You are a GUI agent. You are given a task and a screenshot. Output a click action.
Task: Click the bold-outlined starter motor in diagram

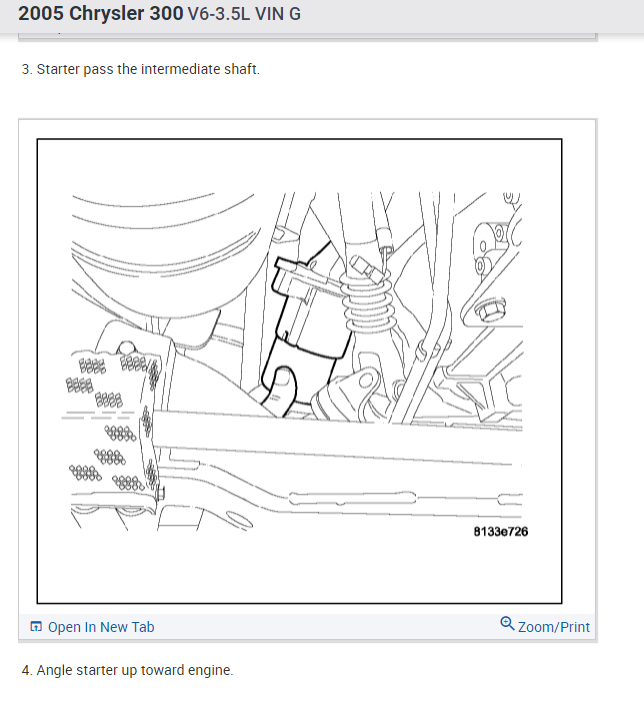[x=308, y=326]
